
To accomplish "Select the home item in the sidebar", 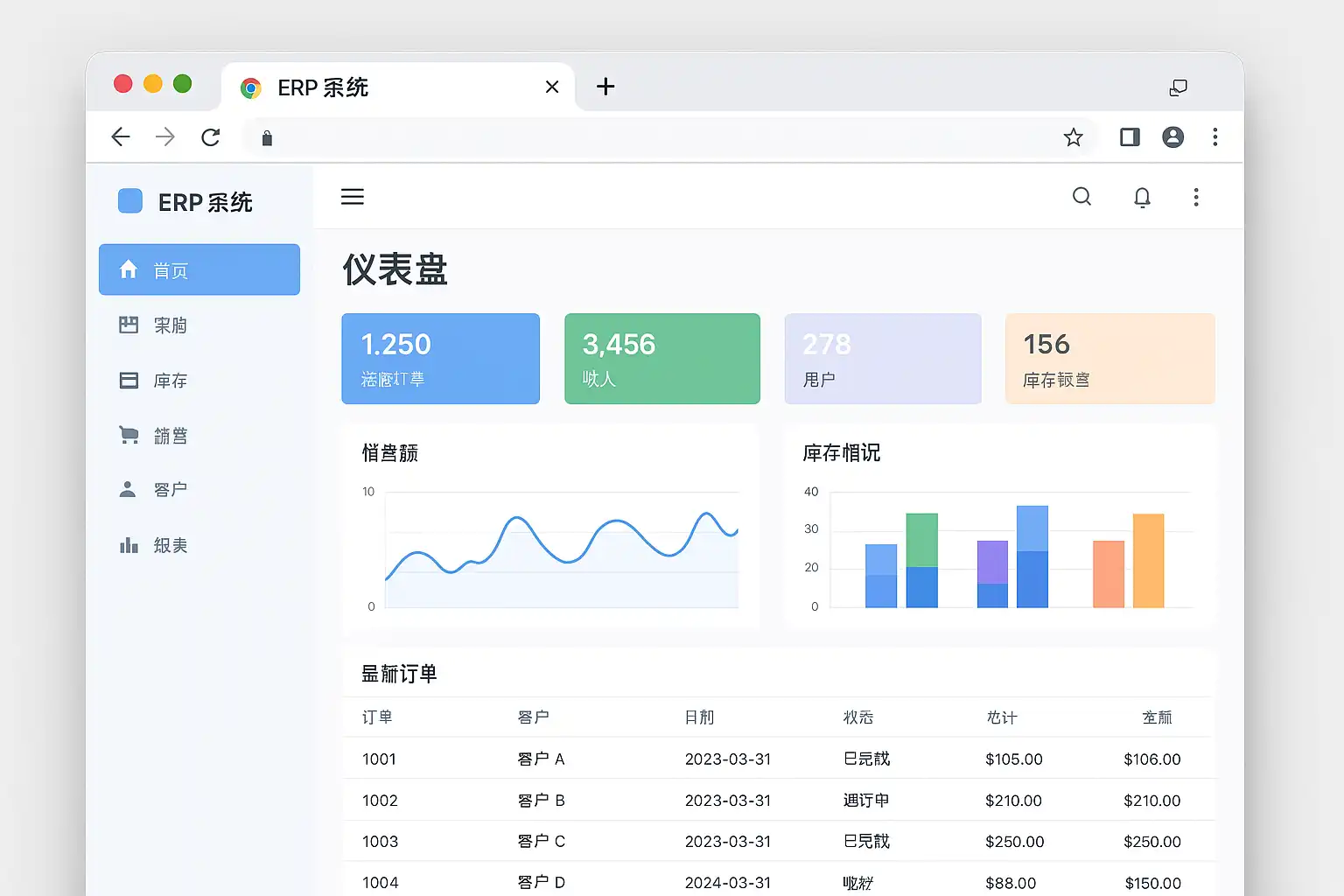I will pyautogui.click(x=199, y=269).
